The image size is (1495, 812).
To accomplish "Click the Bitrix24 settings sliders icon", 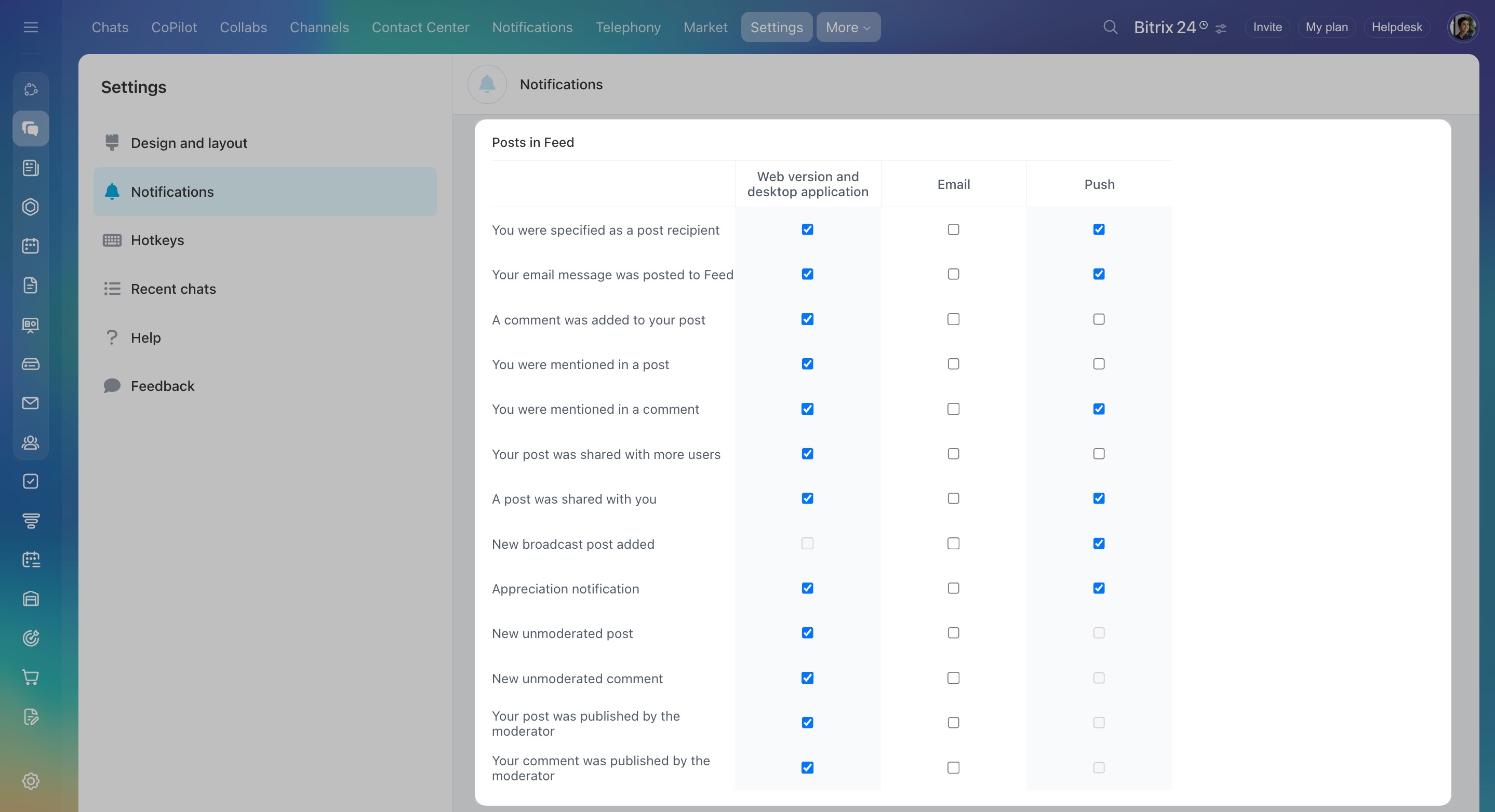I will tap(1221, 29).
